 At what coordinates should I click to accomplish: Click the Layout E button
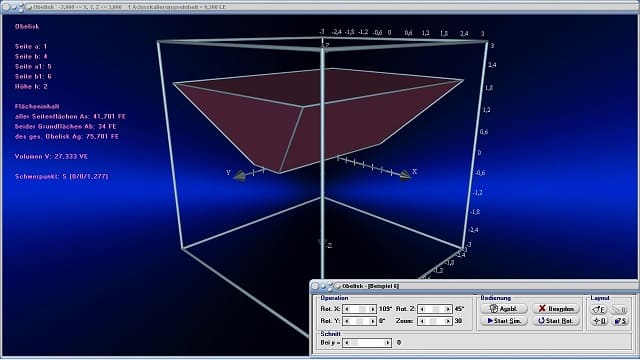(599, 310)
